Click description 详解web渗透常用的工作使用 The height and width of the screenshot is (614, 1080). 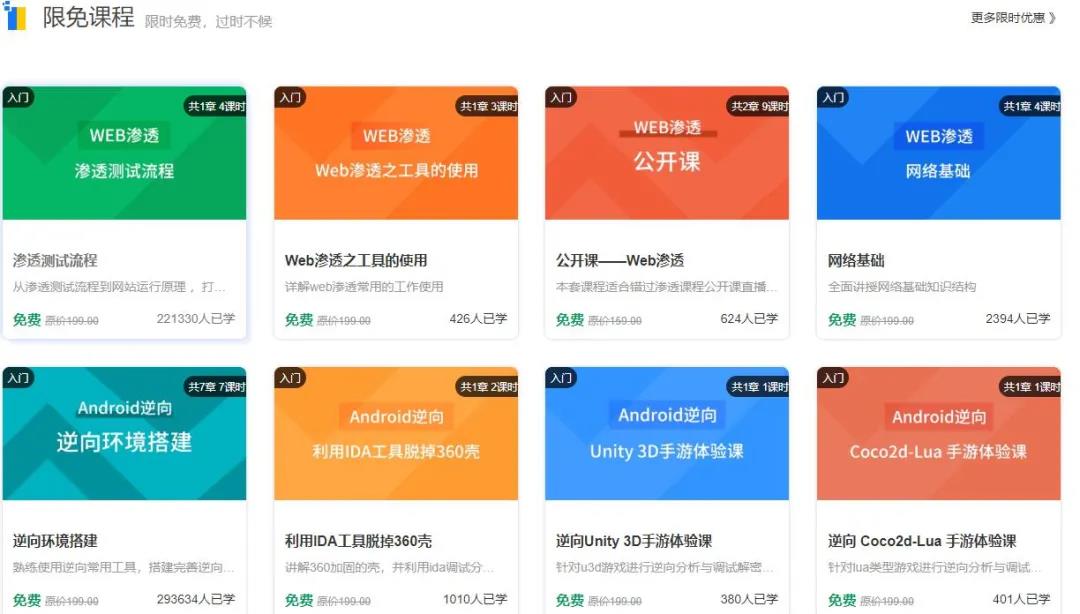coord(364,287)
